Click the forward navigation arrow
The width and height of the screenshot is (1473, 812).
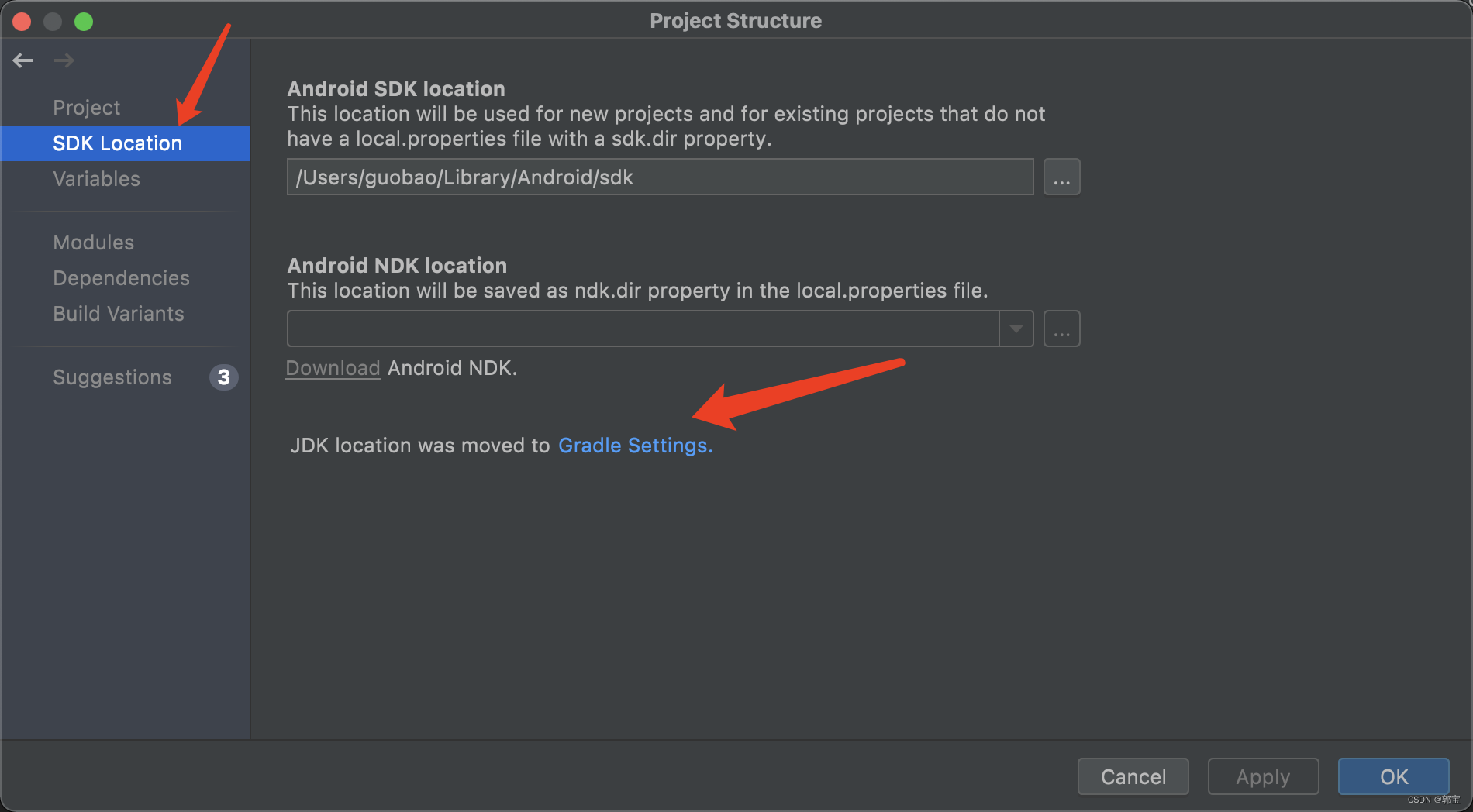click(x=64, y=60)
